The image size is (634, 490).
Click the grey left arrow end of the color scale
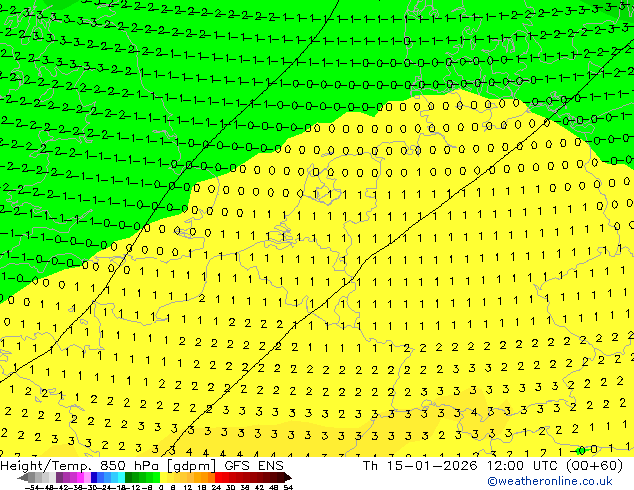[23, 478]
